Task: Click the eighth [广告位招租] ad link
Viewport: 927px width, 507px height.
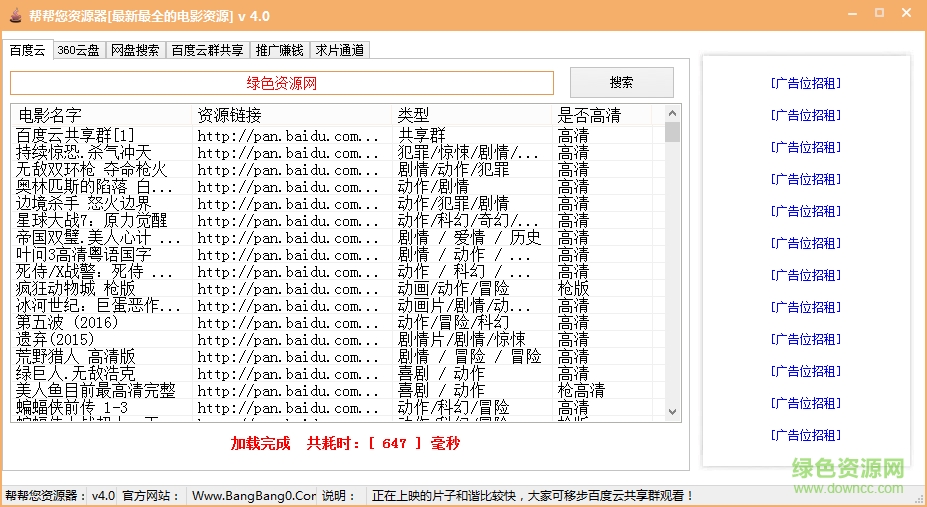Action: [806, 307]
